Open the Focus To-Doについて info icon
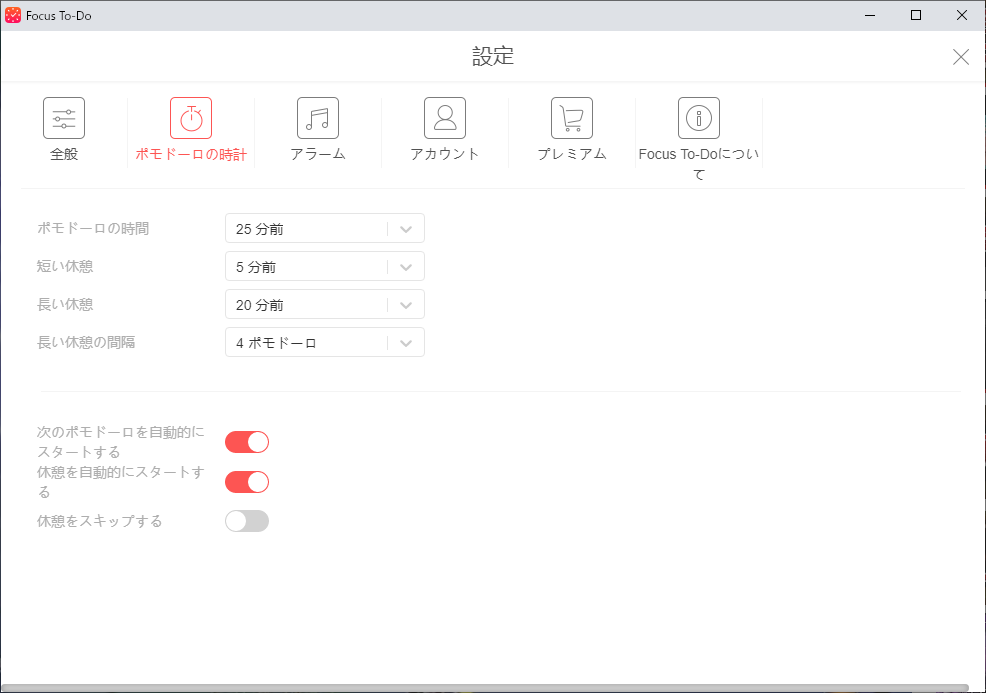The image size is (986, 693). coord(699,118)
